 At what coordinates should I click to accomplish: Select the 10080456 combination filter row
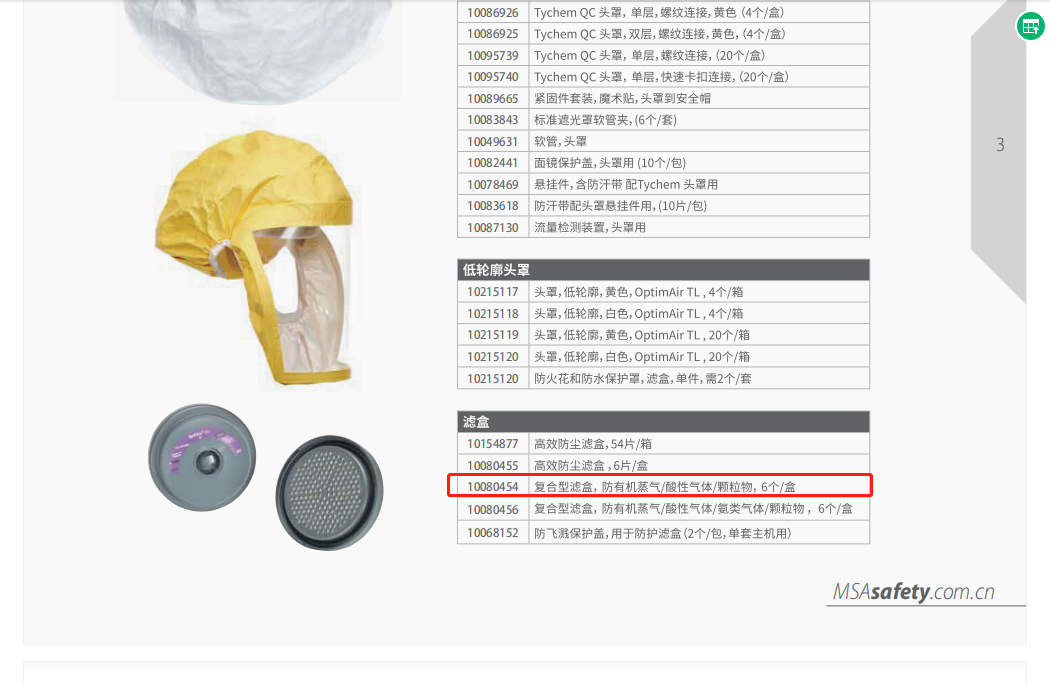tap(664, 509)
